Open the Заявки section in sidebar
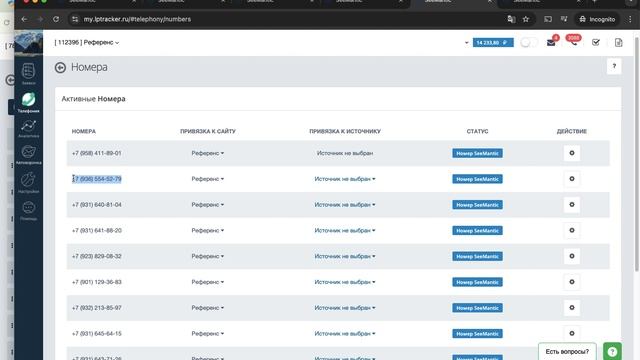The height and width of the screenshot is (360, 640). click(x=29, y=74)
